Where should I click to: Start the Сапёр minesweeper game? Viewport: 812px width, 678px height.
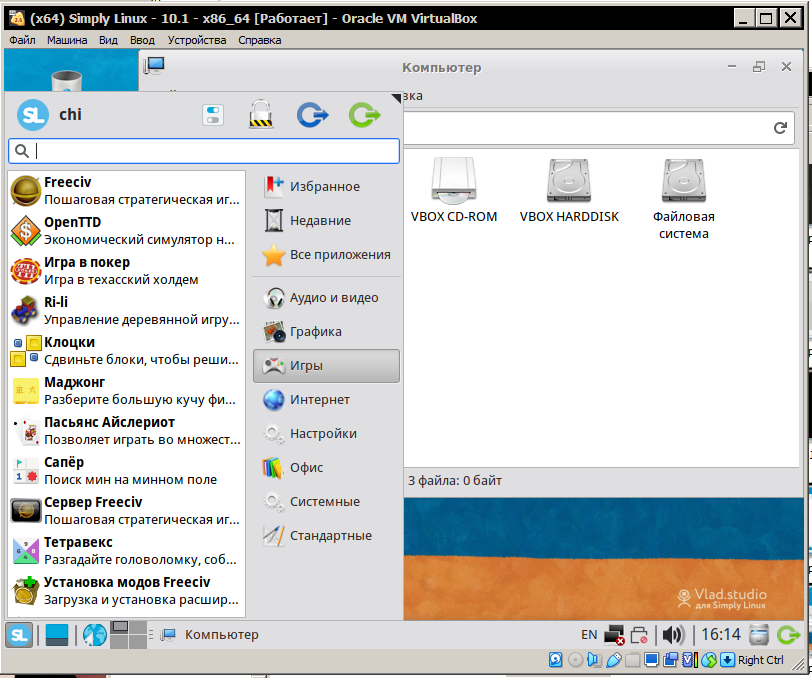(126, 470)
